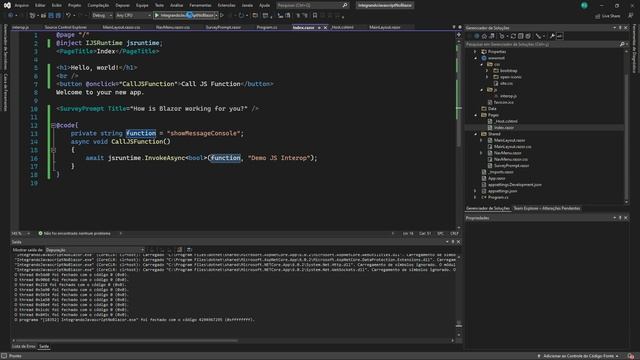This screenshot has height=360, width=640.
Task: Switch to the NavMenu.razor.css tab
Action: [x=173, y=27]
